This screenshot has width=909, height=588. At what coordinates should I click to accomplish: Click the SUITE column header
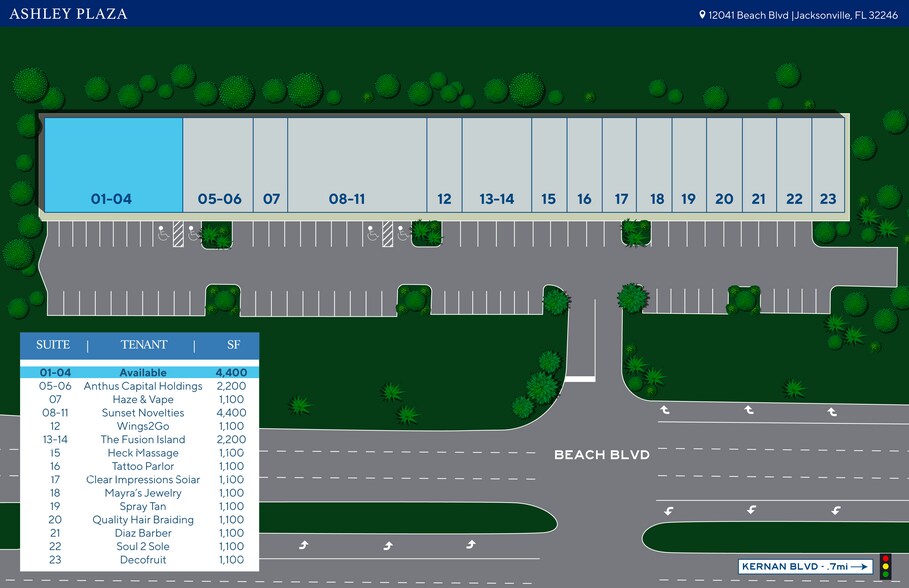tap(53, 345)
